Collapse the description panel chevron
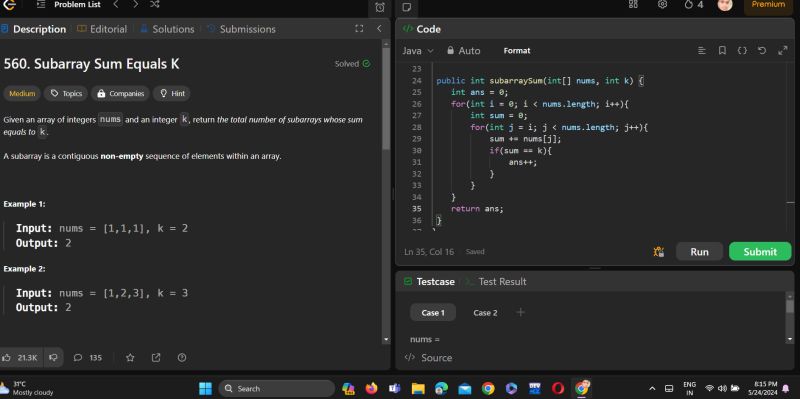The image size is (800, 399). tap(379, 29)
